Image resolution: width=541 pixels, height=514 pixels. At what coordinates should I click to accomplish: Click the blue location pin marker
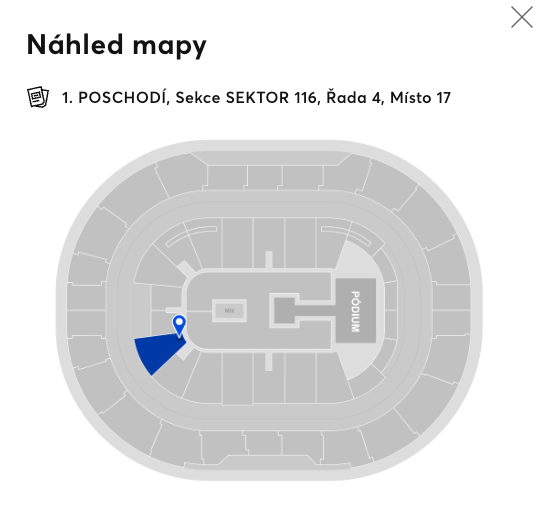tap(179, 326)
